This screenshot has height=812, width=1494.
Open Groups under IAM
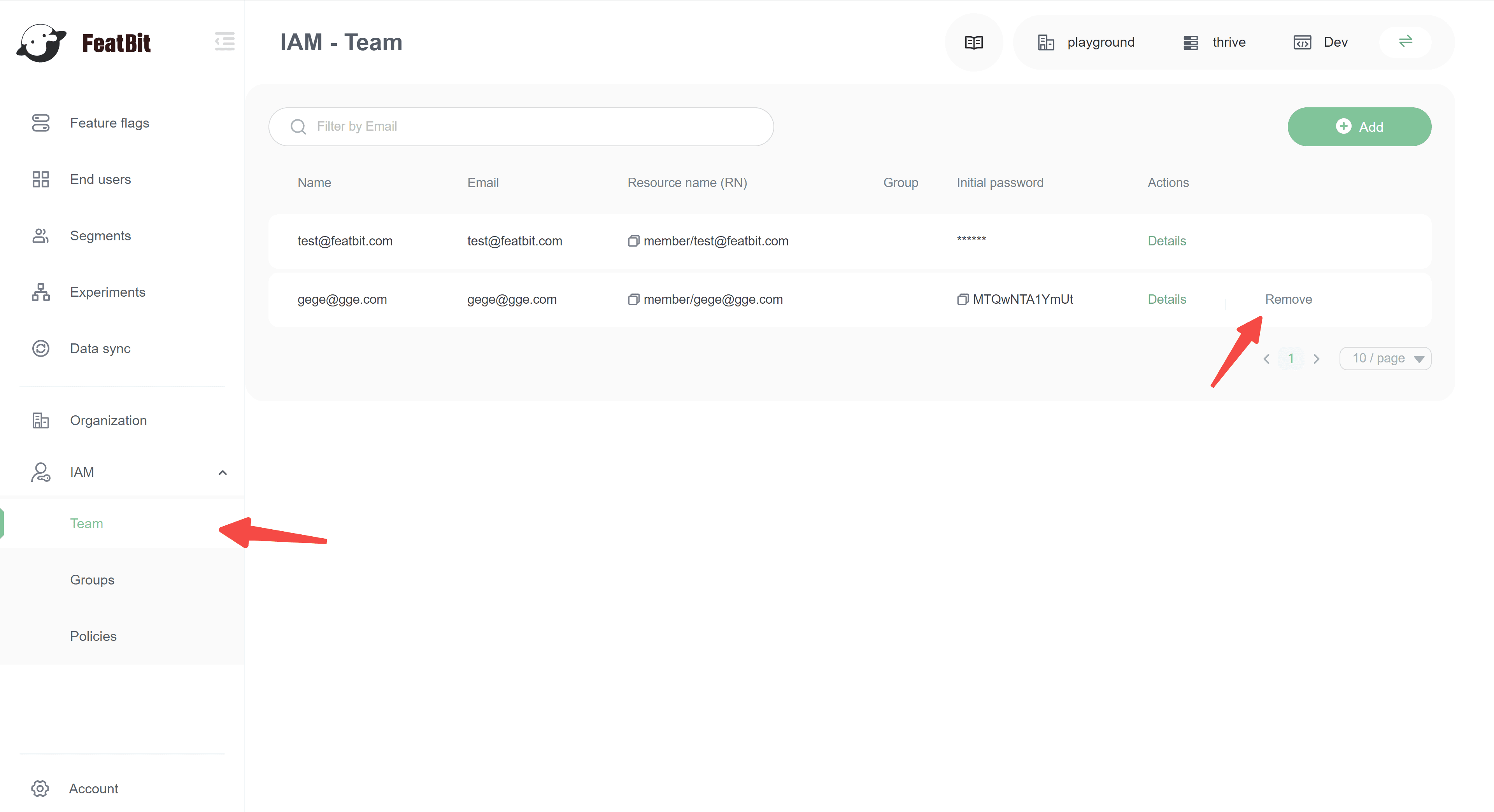[92, 579]
